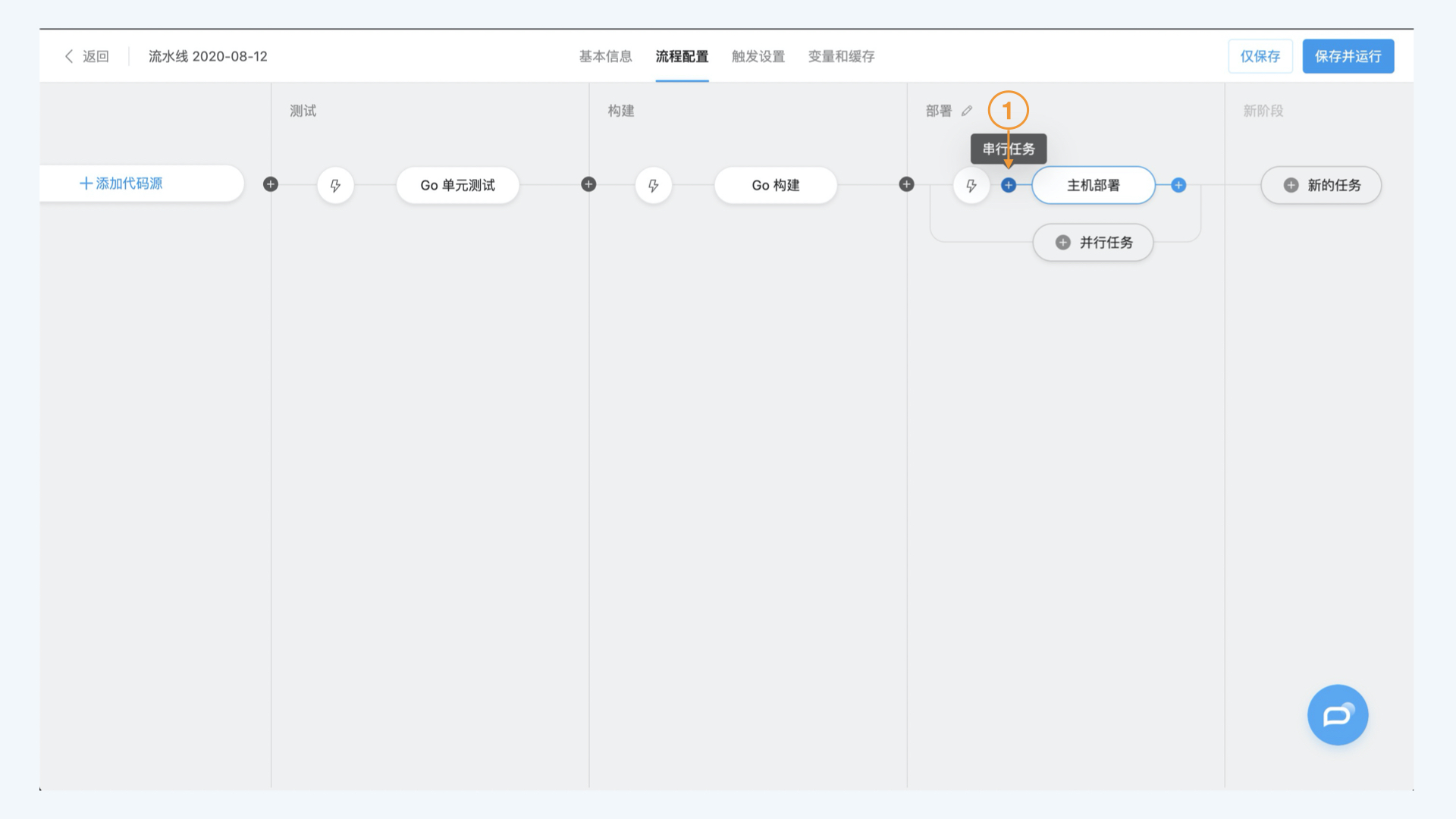Click lightning trigger icon in 部署 stage
The image size is (1456, 819).
971,186
